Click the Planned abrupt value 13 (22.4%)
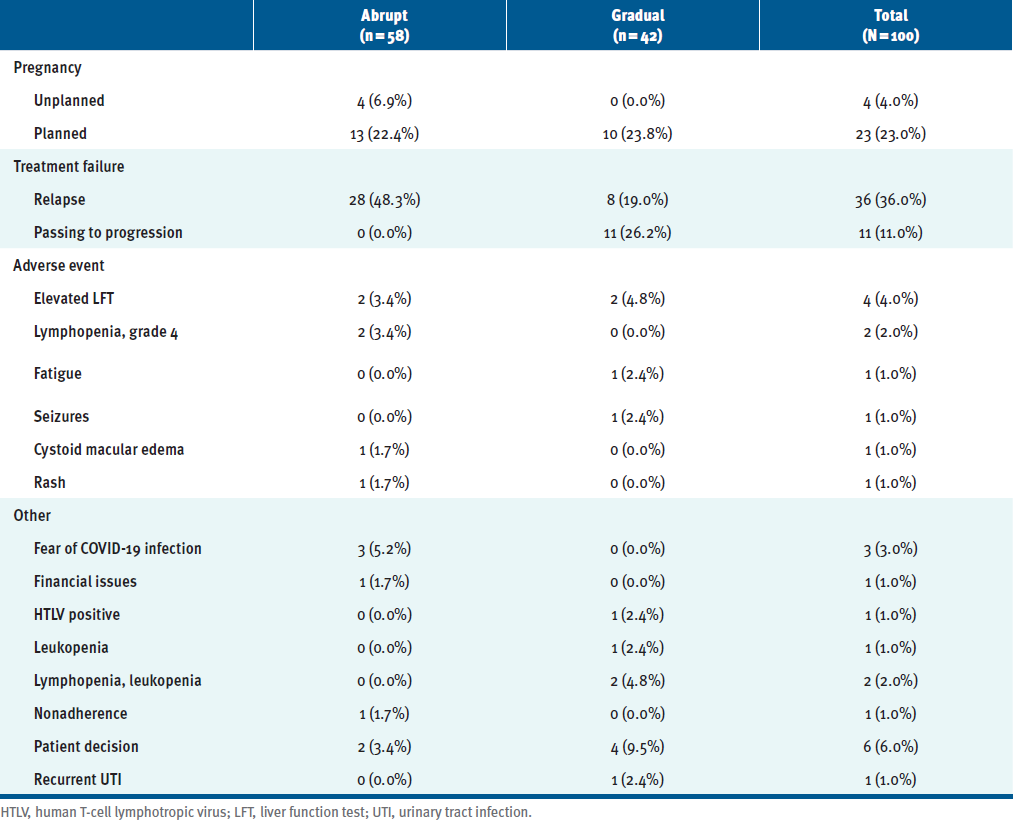1013x820 pixels. tap(384, 134)
